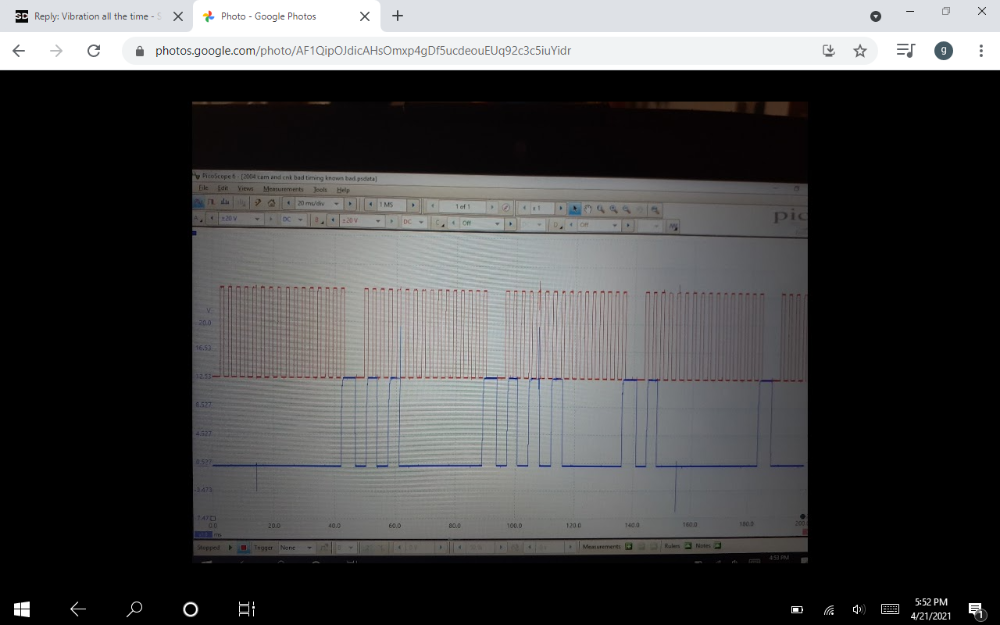Bookmark this page with the star icon
The image size is (1000, 625).
pyautogui.click(x=860, y=51)
